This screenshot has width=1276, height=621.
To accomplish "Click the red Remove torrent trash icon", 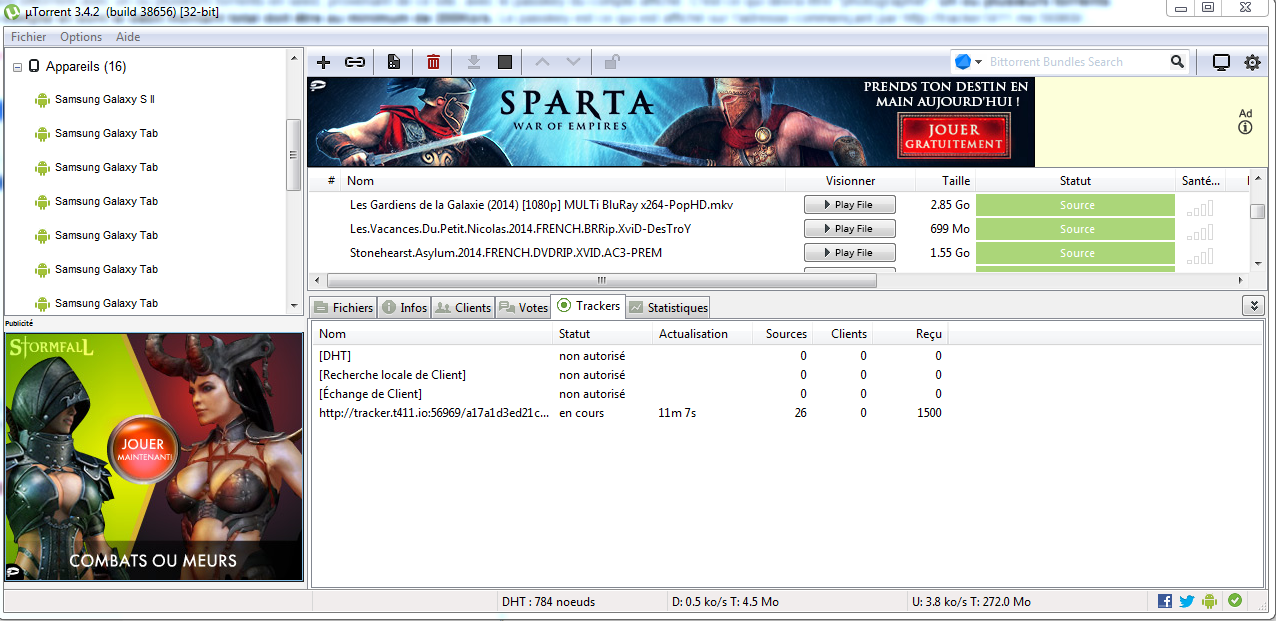I will [x=433, y=62].
